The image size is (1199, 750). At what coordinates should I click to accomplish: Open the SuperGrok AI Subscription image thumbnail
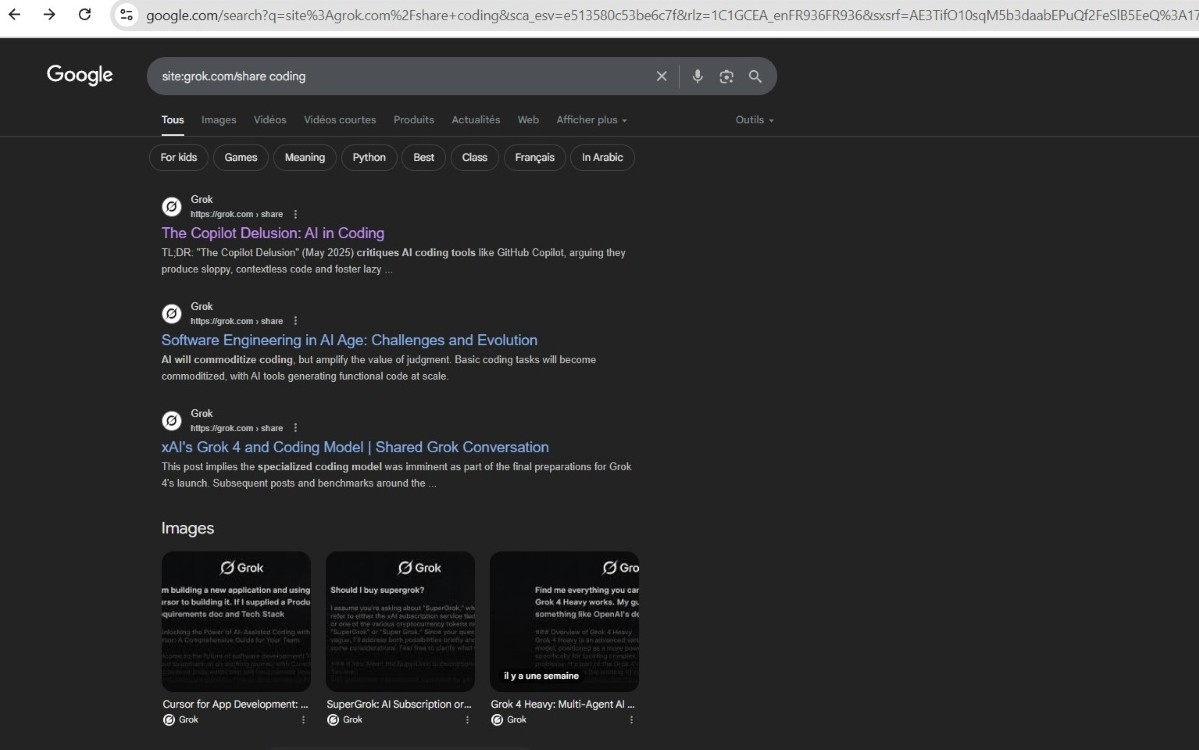point(400,621)
